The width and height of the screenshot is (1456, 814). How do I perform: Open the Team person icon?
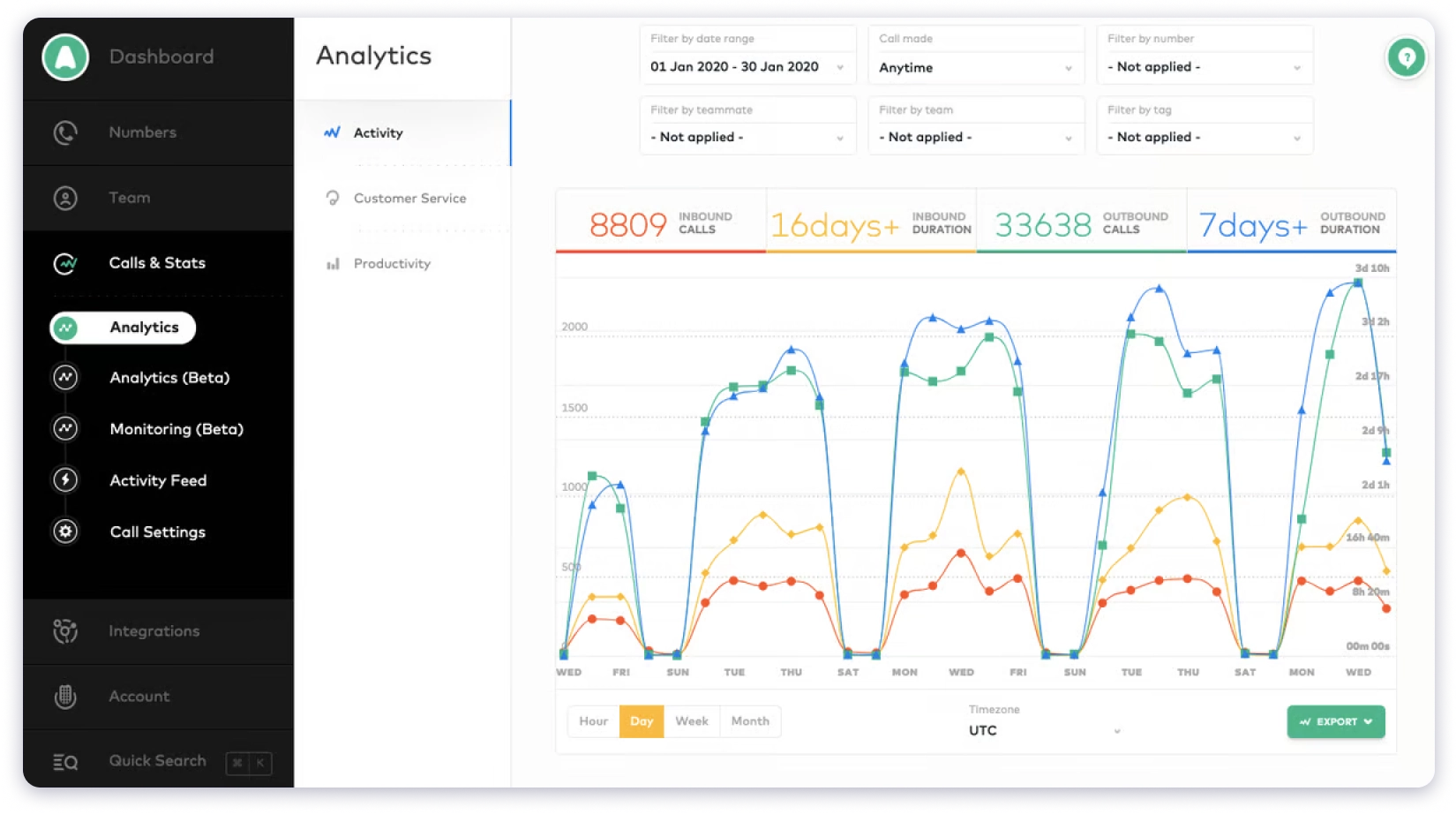click(65, 198)
